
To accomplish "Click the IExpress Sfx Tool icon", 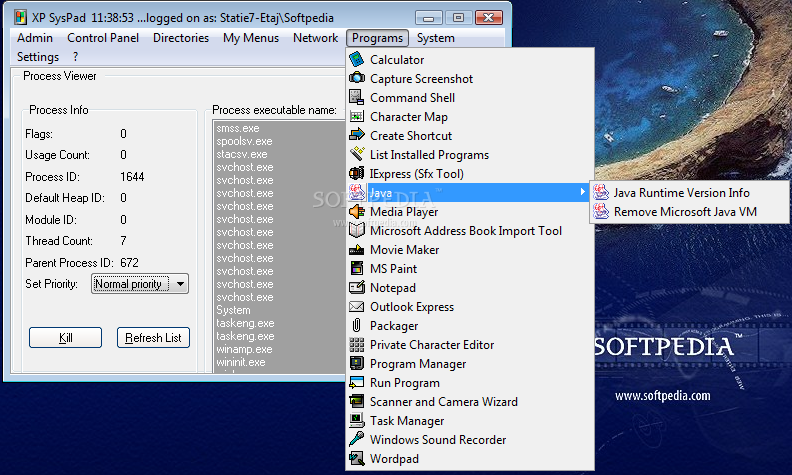I will (357, 174).
